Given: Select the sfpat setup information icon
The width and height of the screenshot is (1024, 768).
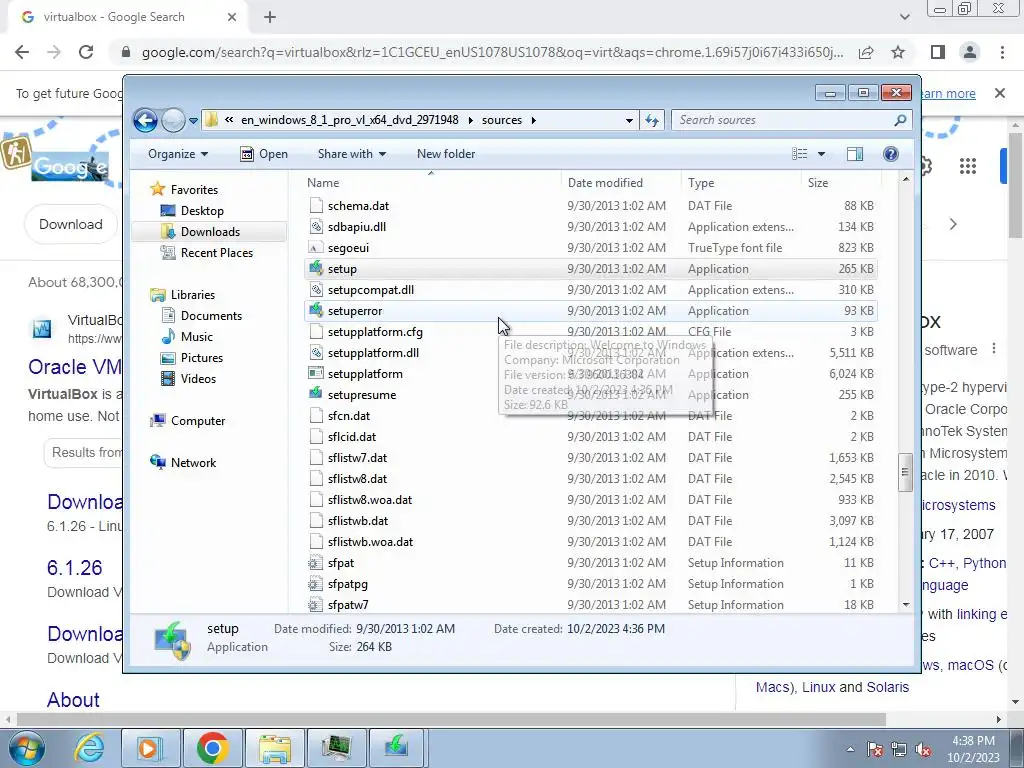Looking at the screenshot, I should 316,563.
